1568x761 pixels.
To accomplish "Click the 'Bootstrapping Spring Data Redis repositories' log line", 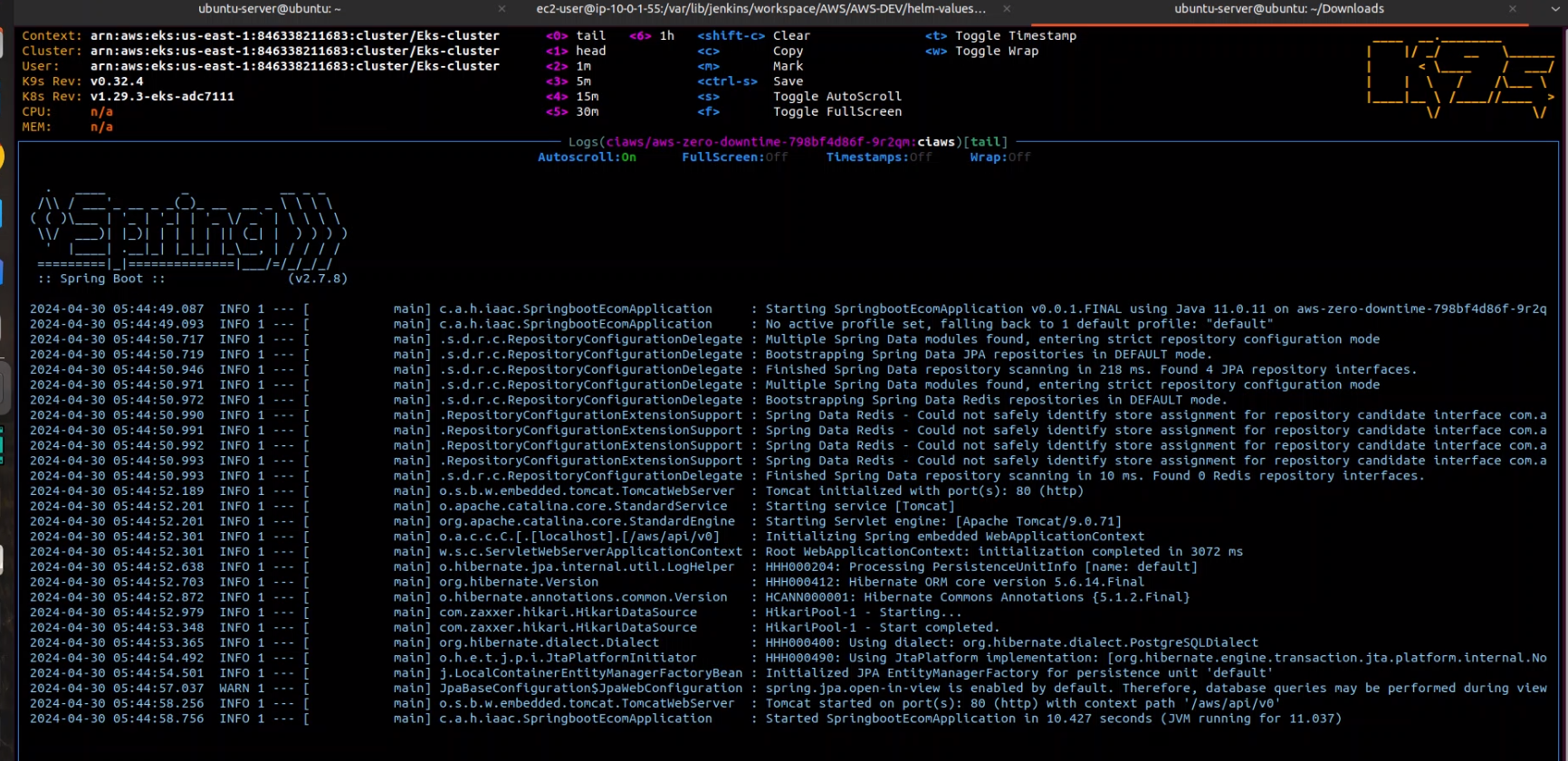I will (x=628, y=401).
